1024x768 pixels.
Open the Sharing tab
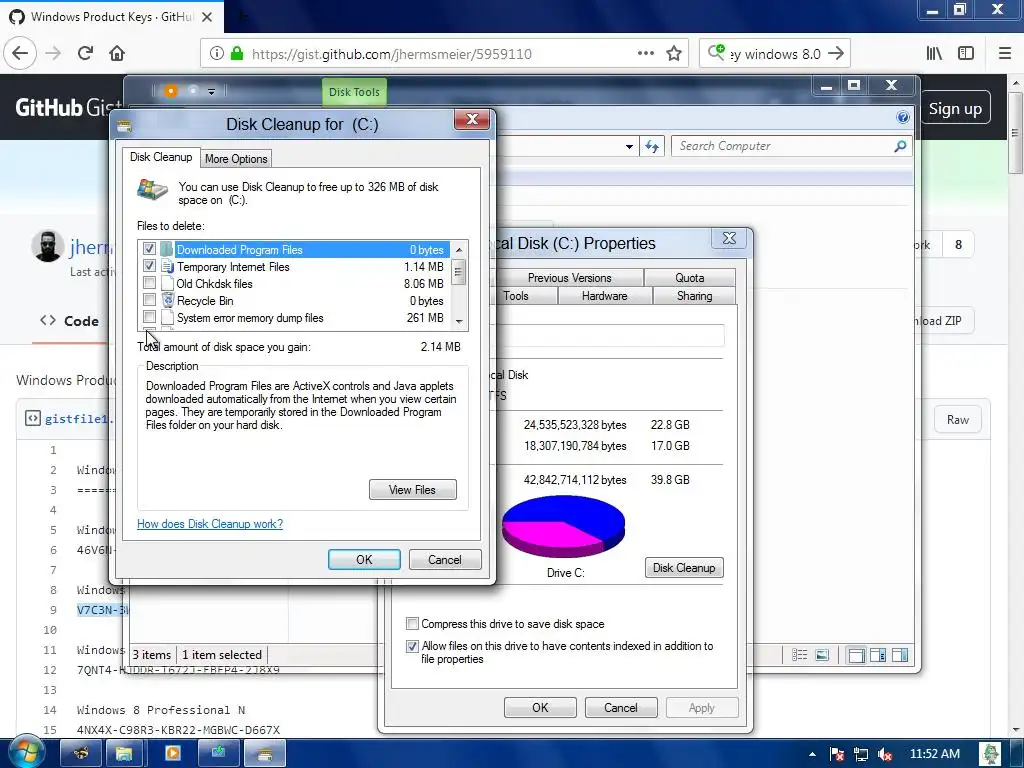click(694, 296)
